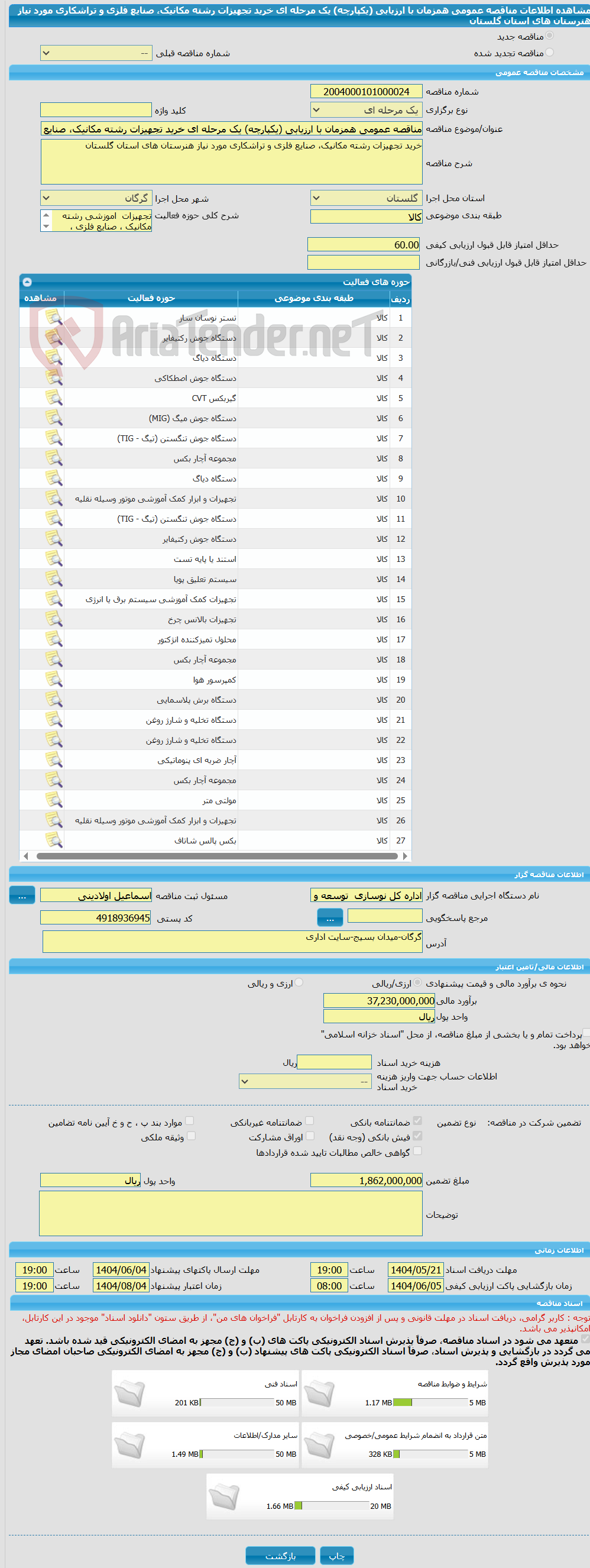The height and width of the screenshot is (1568, 590).
Task: Click the کلید واژه input field
Action: (96, 109)
